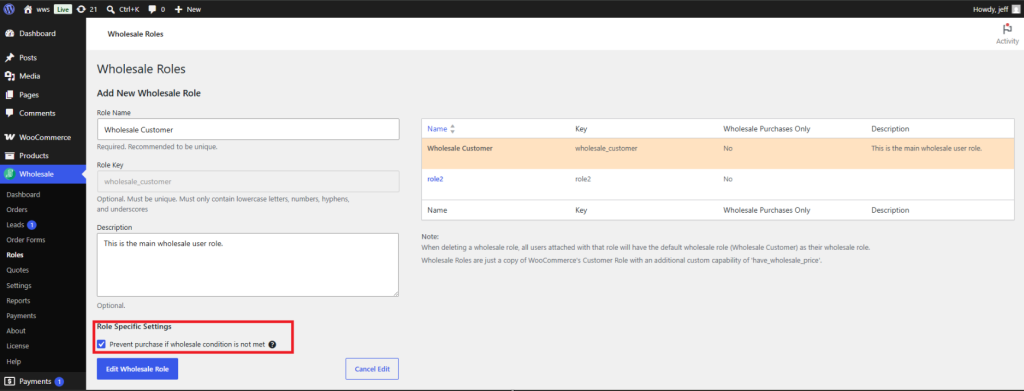The height and width of the screenshot is (391, 1024).
Task: Open the About submenu item
Action: pos(16,330)
